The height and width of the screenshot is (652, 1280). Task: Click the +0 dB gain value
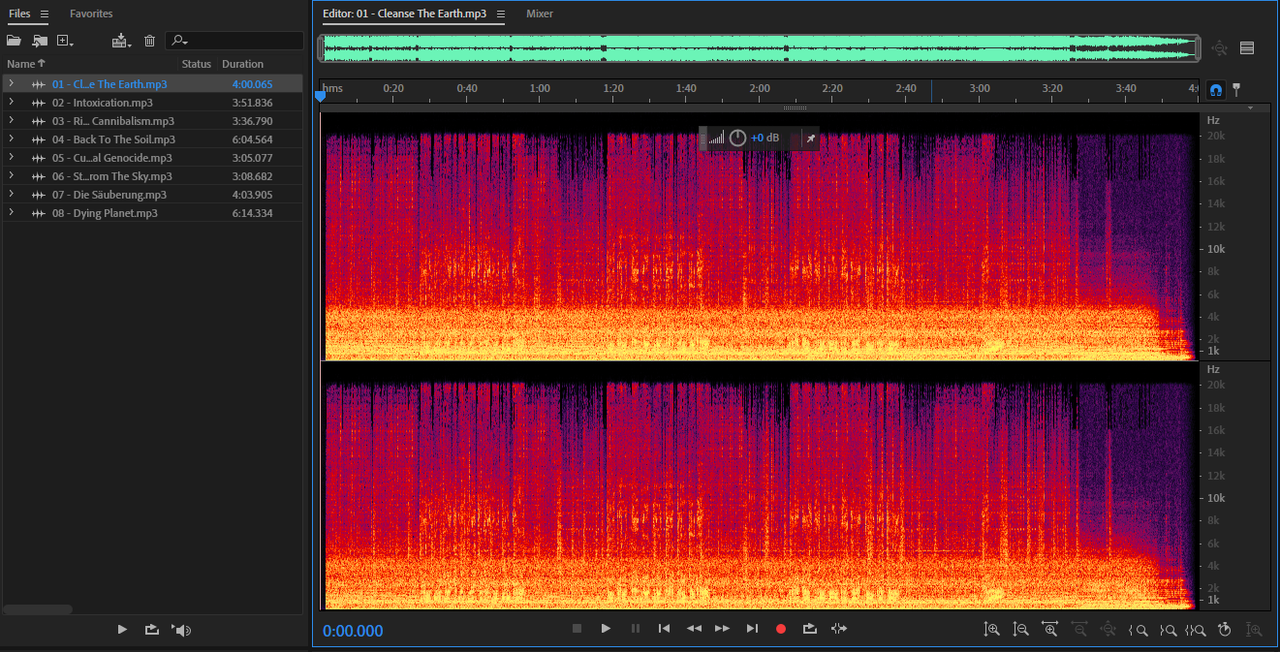(765, 138)
